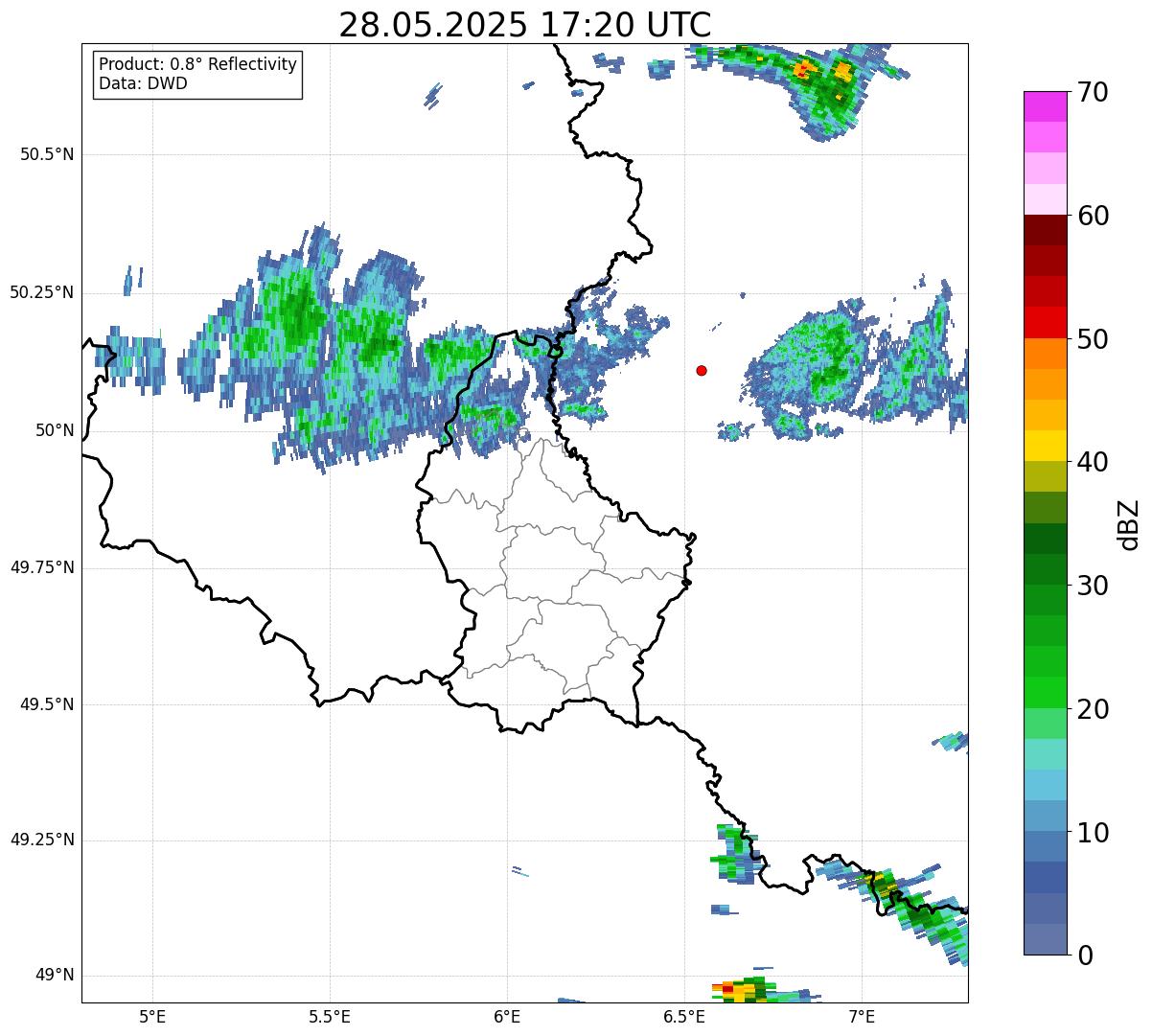
Task: Click the 'dBZ' colorbar label
Action: click(x=1129, y=523)
